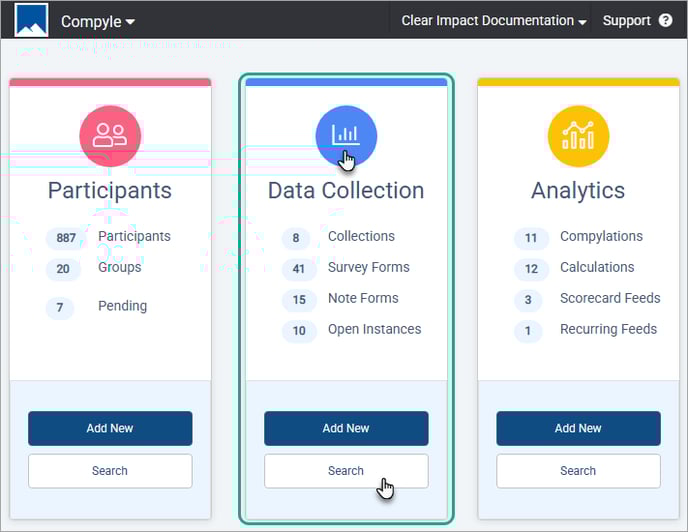Search participants button

pos(110,471)
